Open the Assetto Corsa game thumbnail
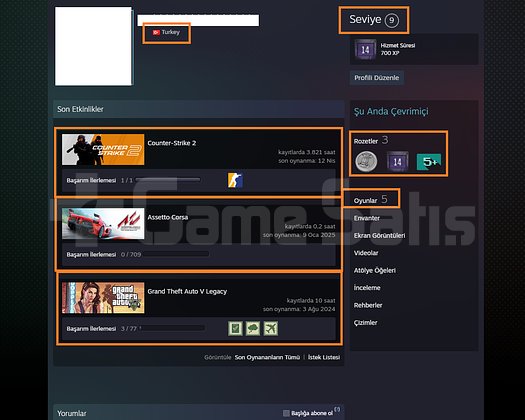 pyautogui.click(x=103, y=224)
